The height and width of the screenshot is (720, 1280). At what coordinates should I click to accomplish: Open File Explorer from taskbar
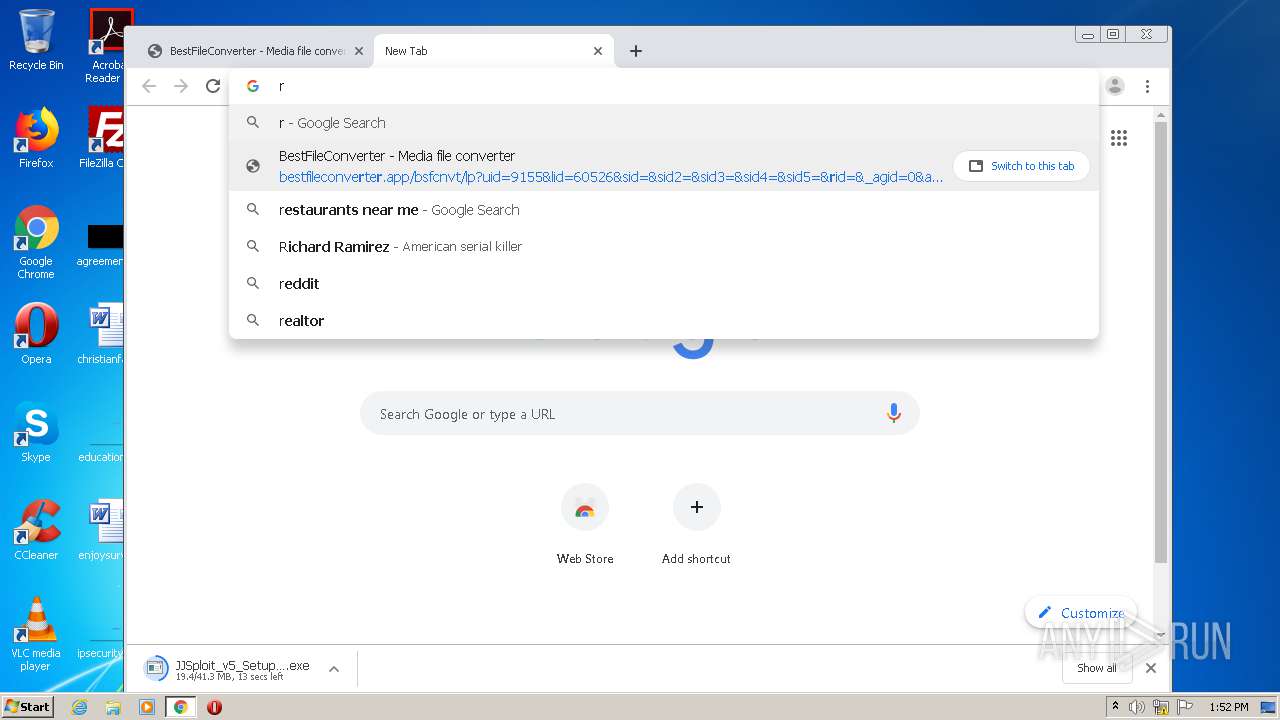click(x=113, y=707)
